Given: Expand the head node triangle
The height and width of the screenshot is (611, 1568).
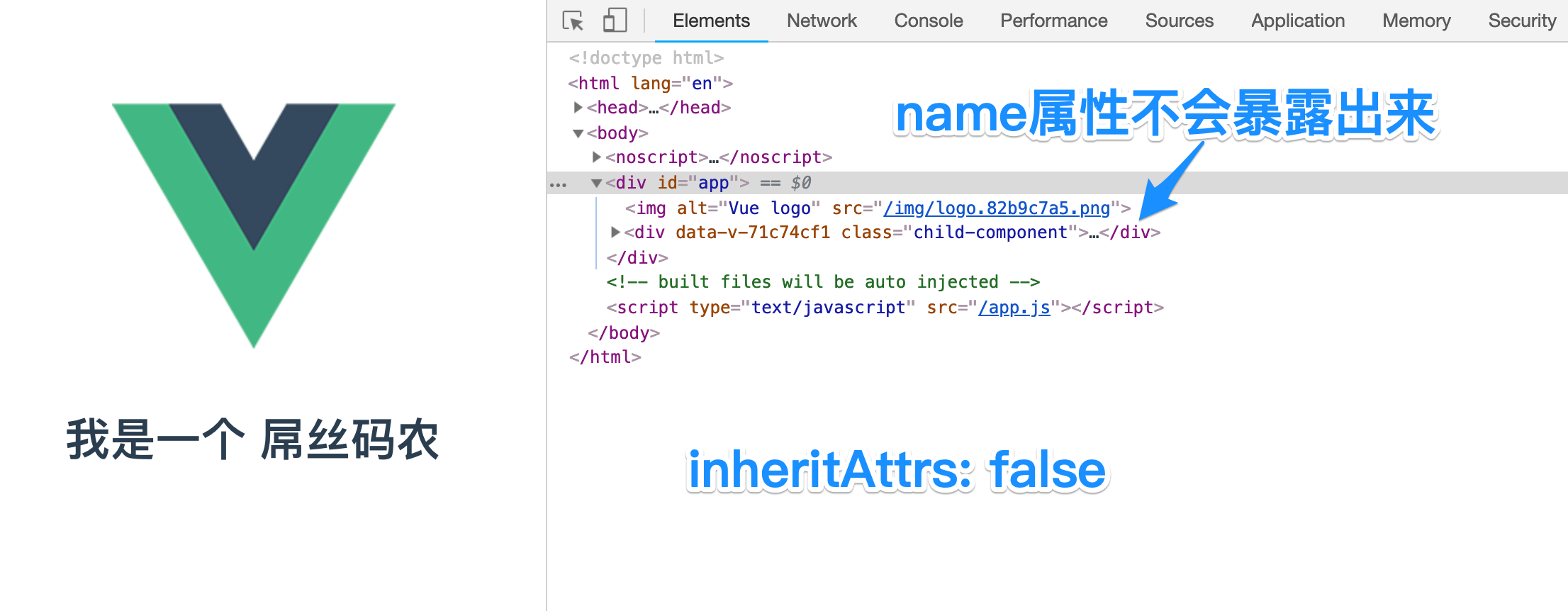Looking at the screenshot, I should coord(578,107).
